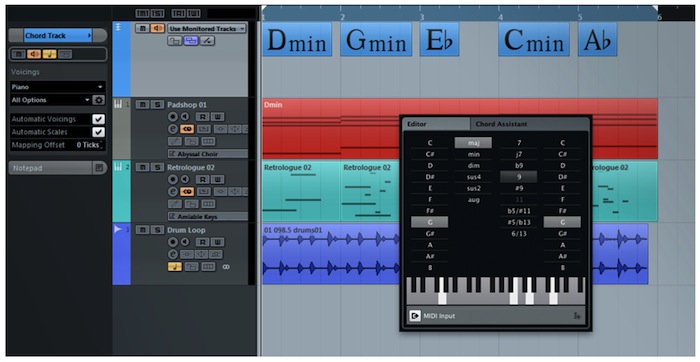Click the MIDI Input icon

[x=415, y=316]
